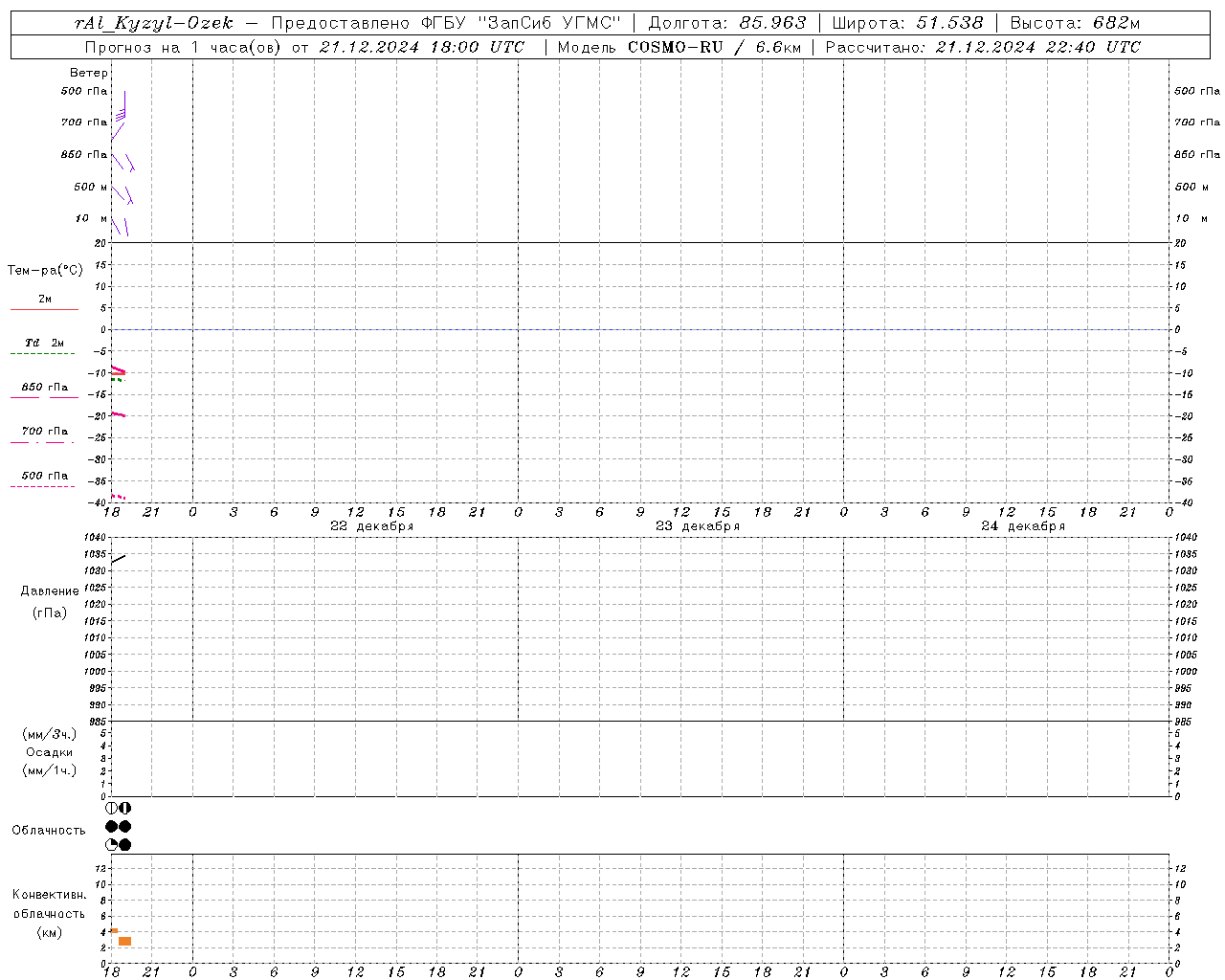Click the quarter-filled cloud cover symbol
This screenshot has width=1225, height=980.
pyautogui.click(x=112, y=845)
